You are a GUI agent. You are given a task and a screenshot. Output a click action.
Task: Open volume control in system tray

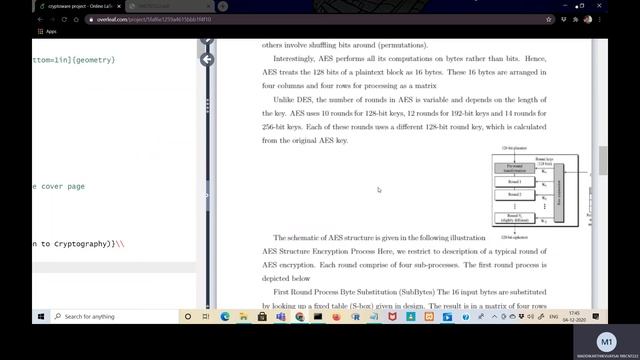(530, 316)
